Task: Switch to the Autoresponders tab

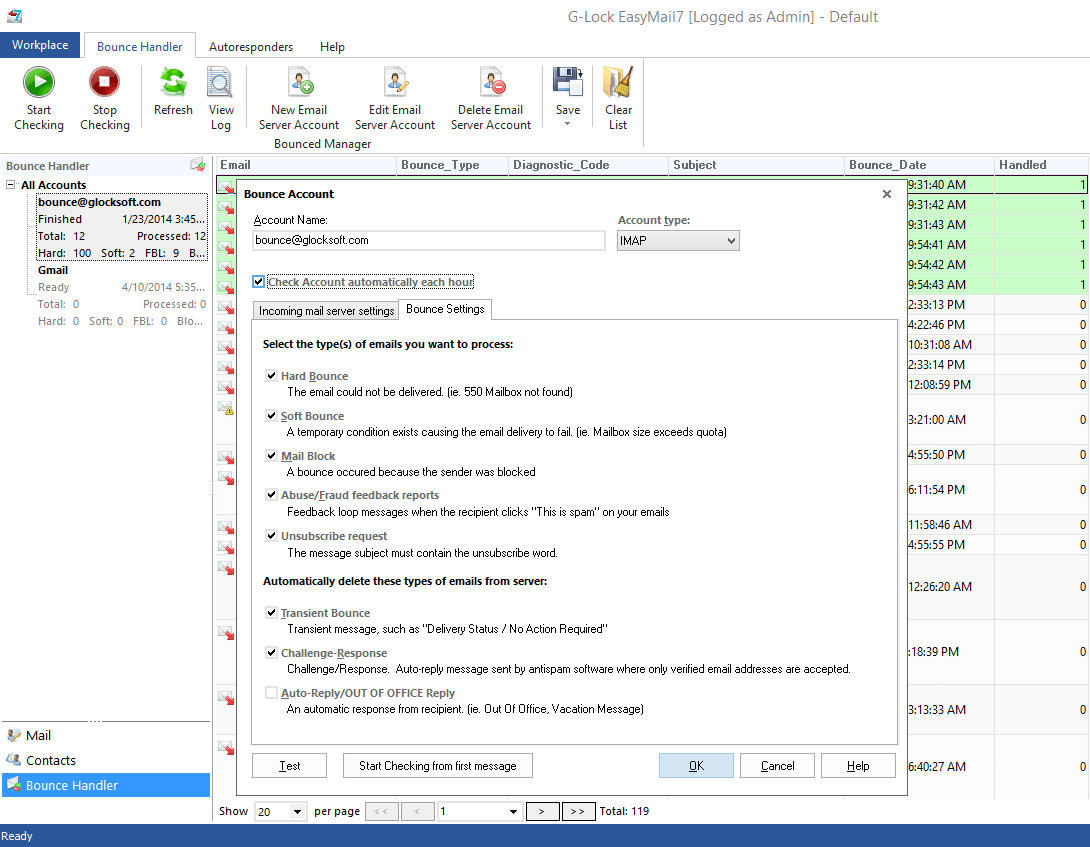Action: click(x=251, y=47)
